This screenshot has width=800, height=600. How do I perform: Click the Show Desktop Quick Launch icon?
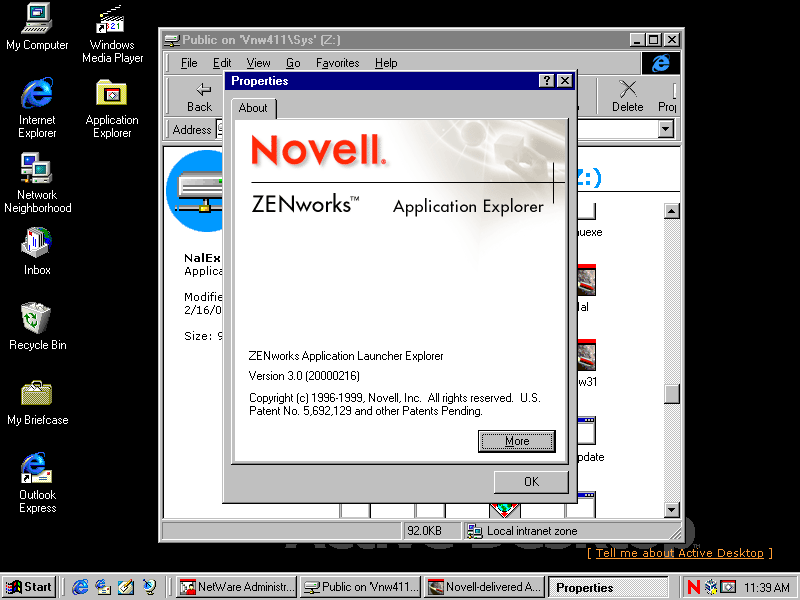coord(126,587)
